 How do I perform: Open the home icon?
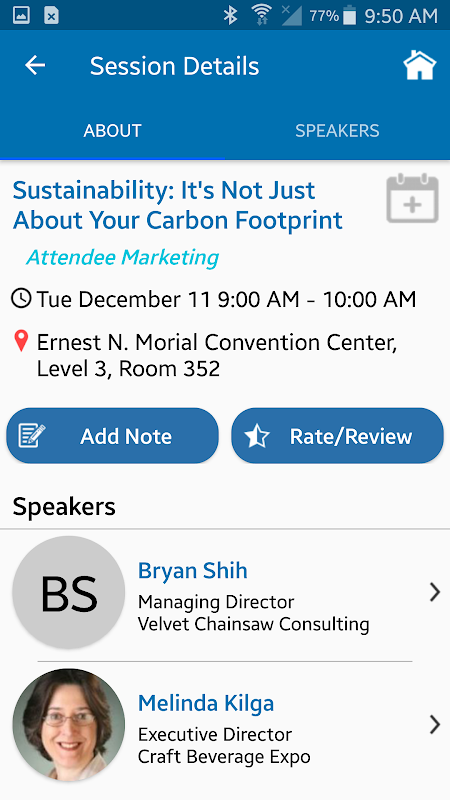coord(419,66)
